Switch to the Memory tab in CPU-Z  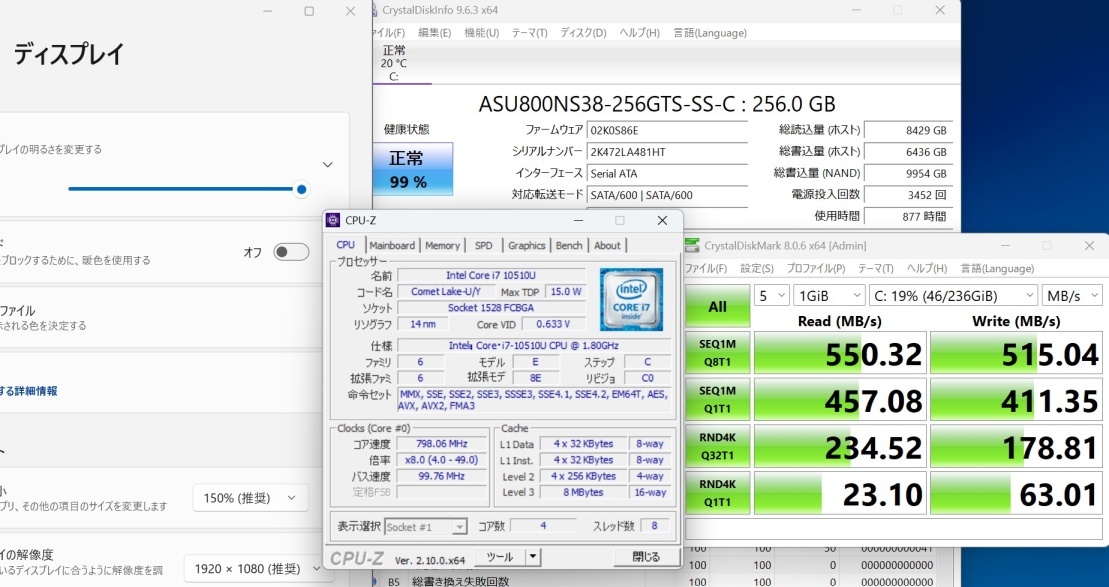442,245
